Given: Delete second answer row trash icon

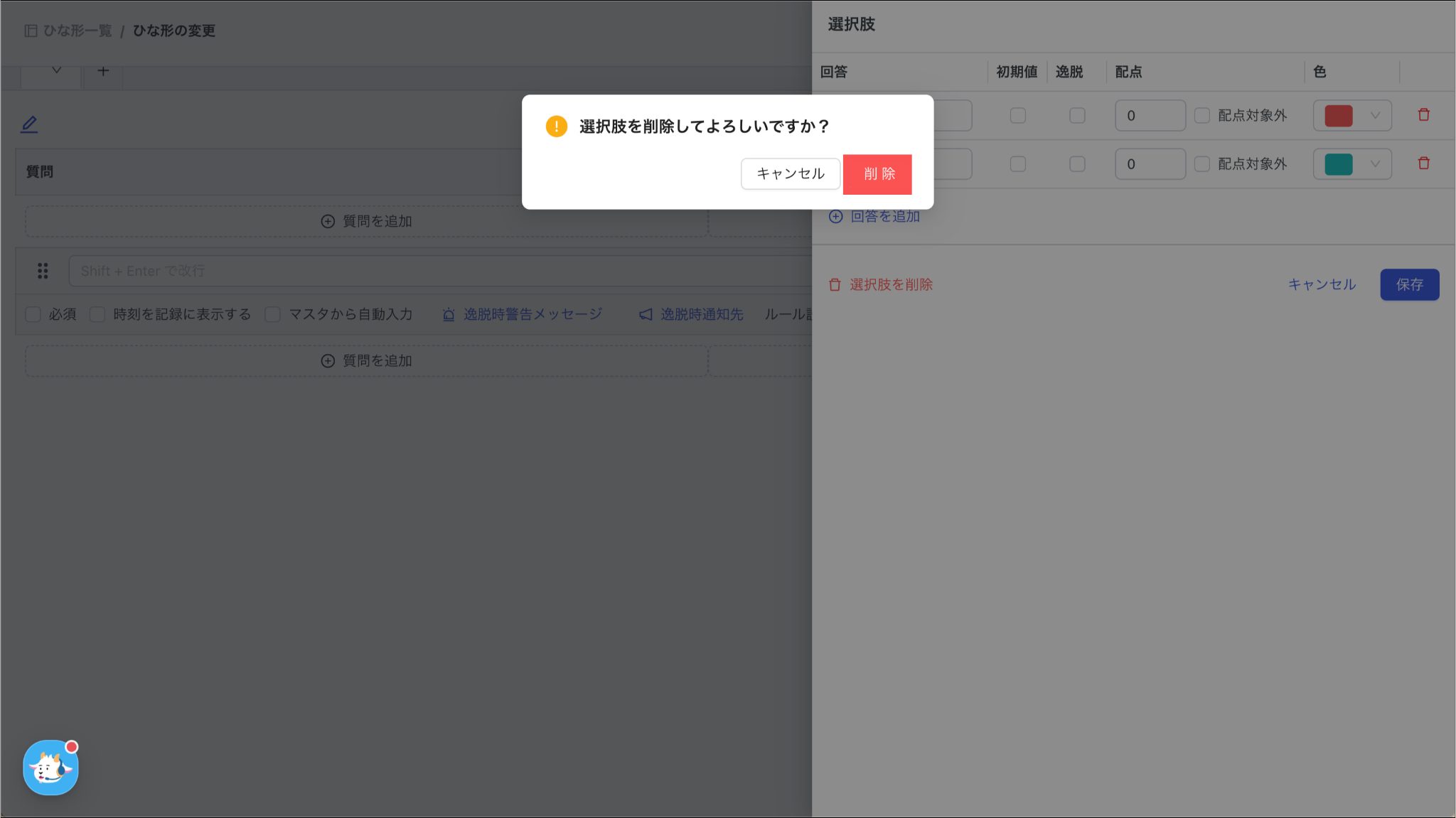Looking at the screenshot, I should pos(1423,163).
